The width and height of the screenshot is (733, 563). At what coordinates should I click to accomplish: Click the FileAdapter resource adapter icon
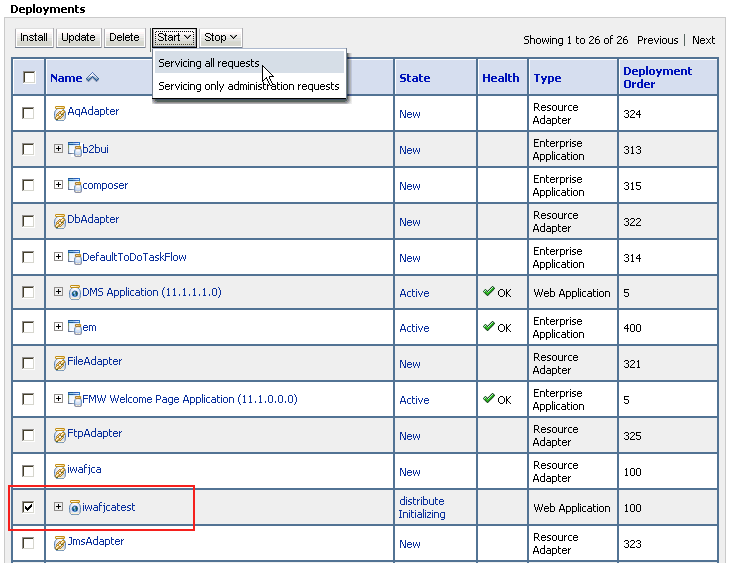point(59,363)
